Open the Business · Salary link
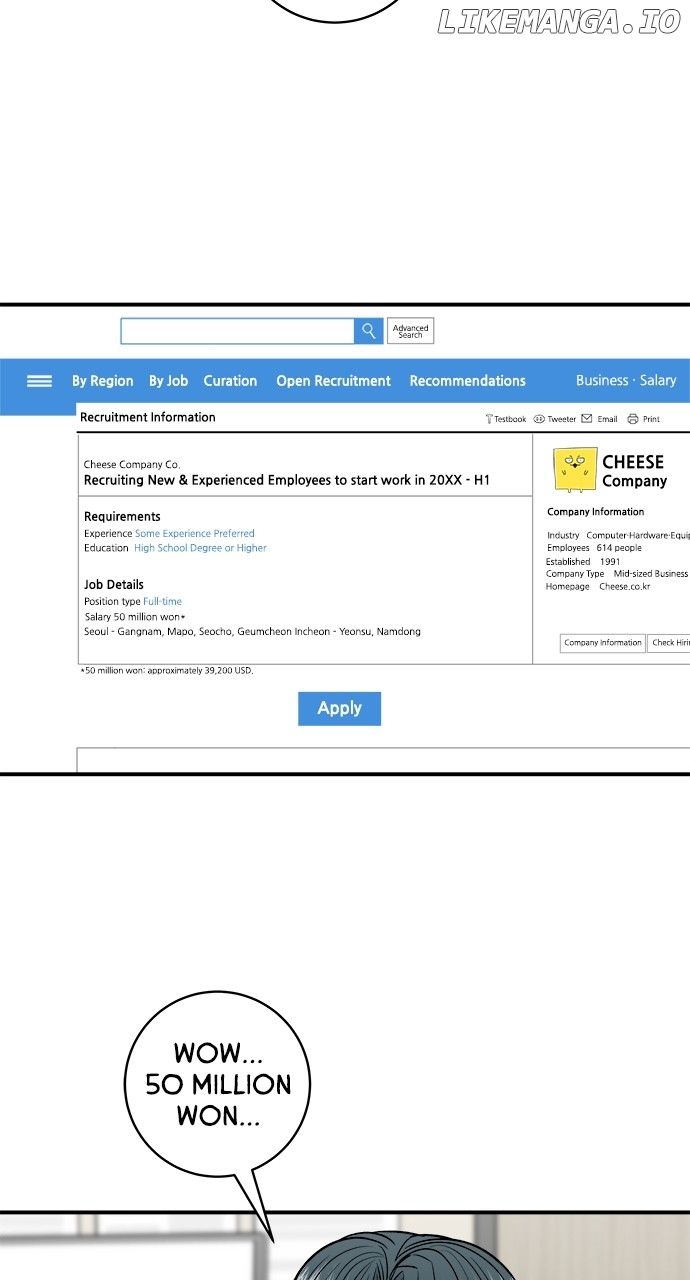This screenshot has width=690, height=1280. click(x=625, y=381)
